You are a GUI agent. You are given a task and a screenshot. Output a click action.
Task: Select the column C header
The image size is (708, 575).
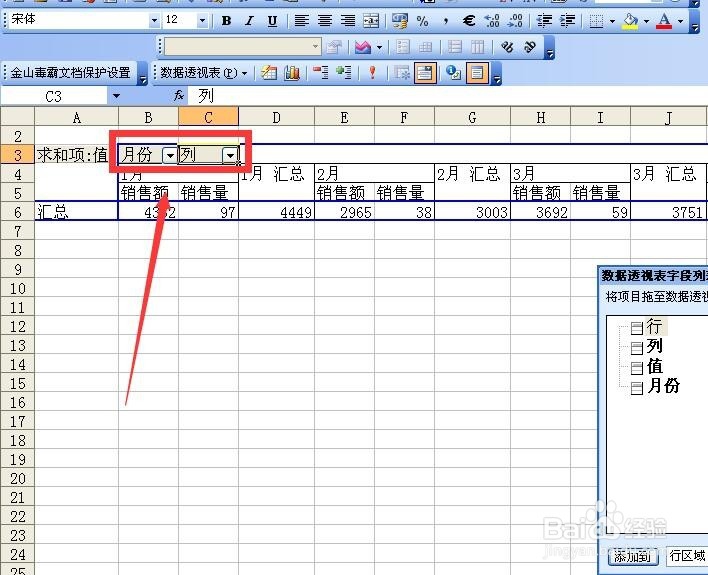(208, 117)
